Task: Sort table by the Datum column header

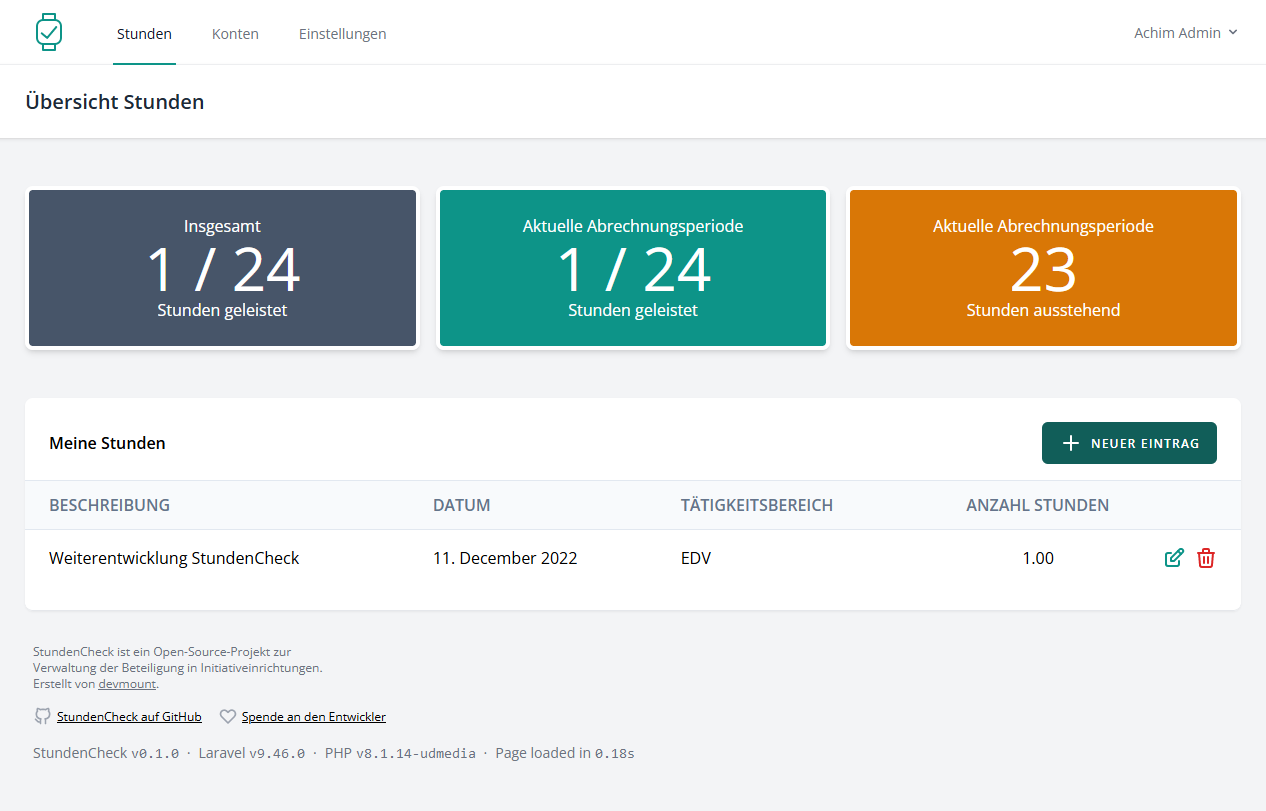Action: click(461, 505)
